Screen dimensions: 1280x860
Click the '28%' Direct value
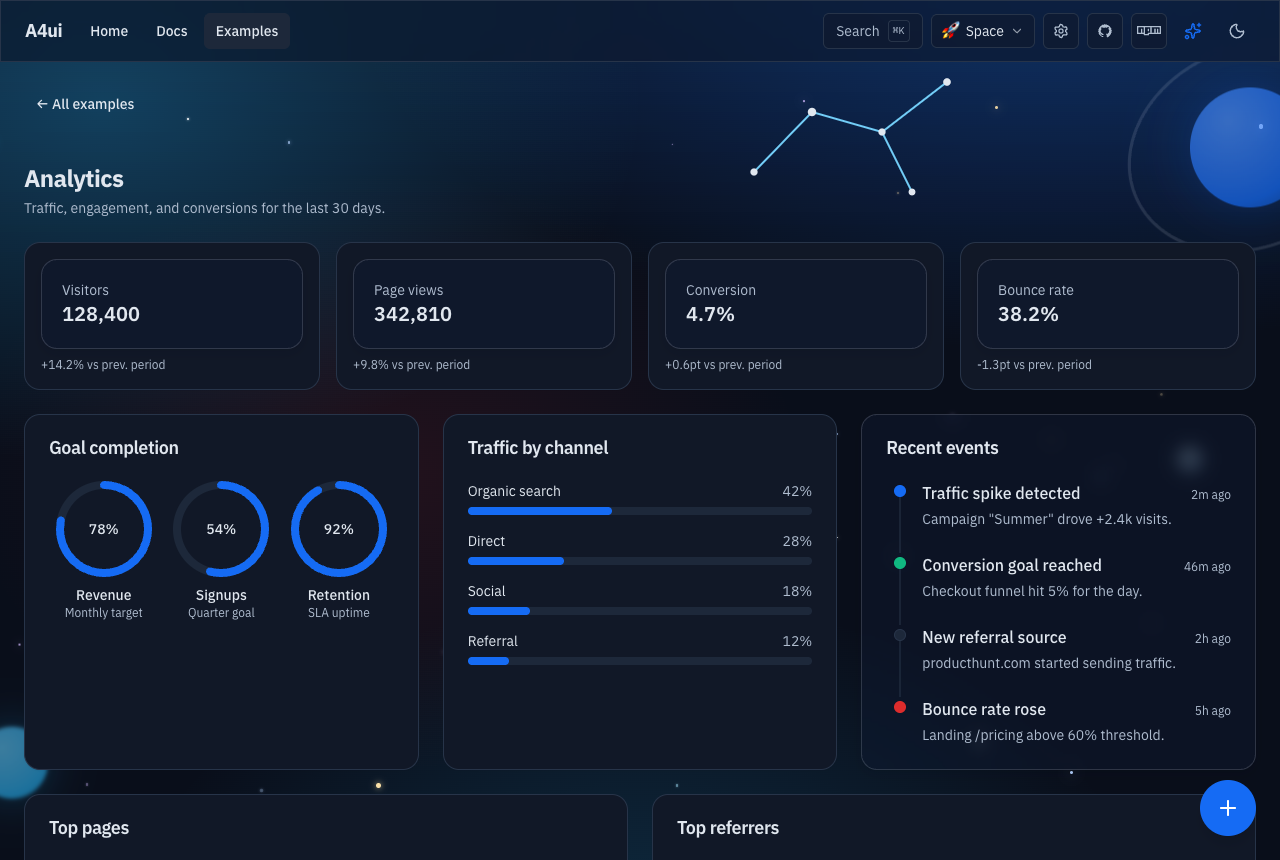(797, 541)
